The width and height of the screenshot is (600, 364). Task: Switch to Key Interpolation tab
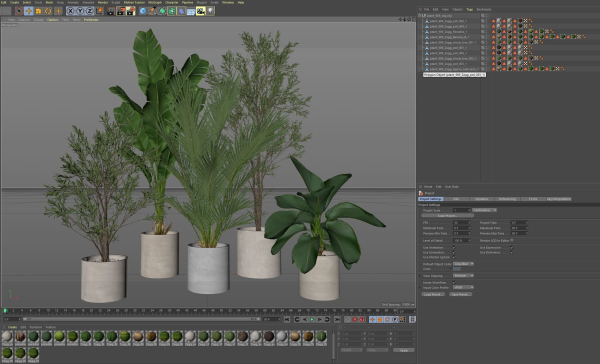coord(559,199)
